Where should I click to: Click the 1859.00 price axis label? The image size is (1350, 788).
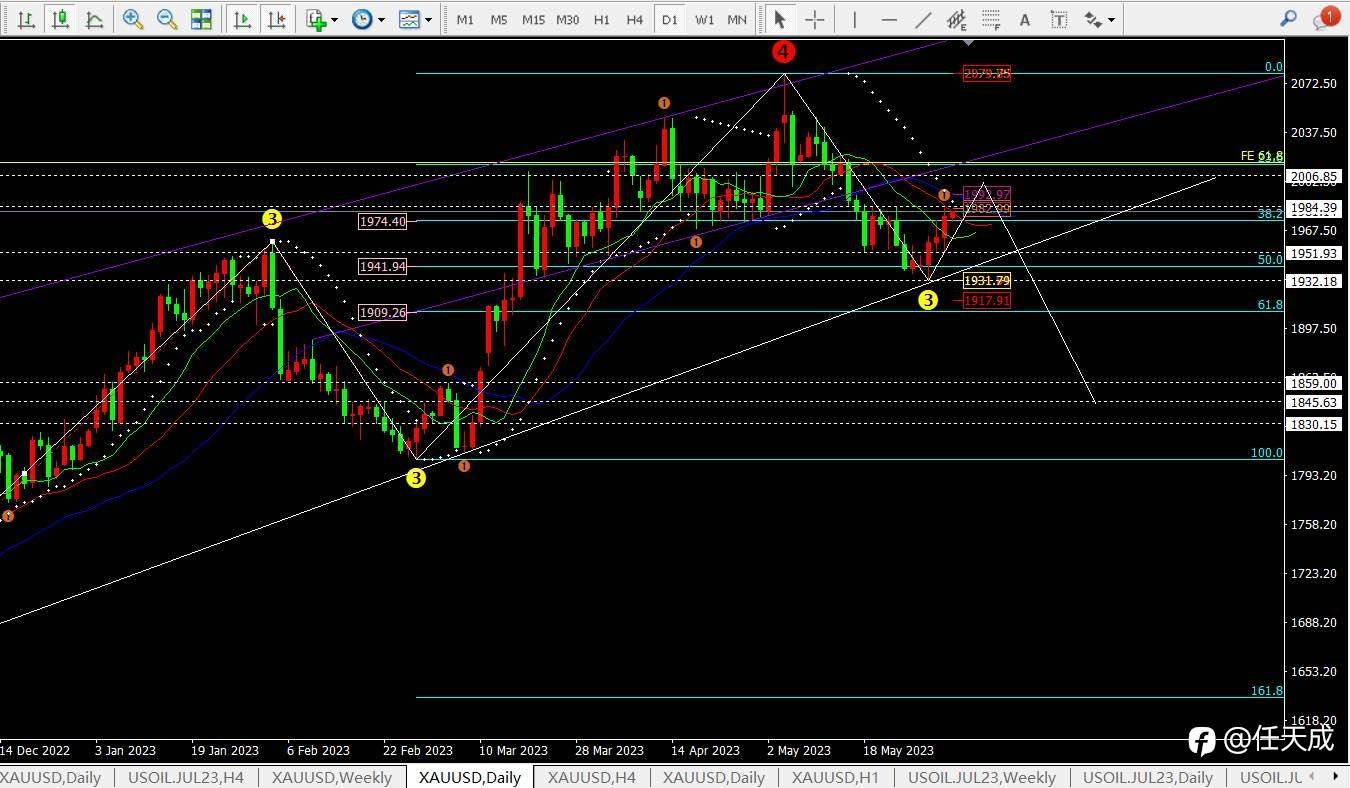pyautogui.click(x=1314, y=382)
